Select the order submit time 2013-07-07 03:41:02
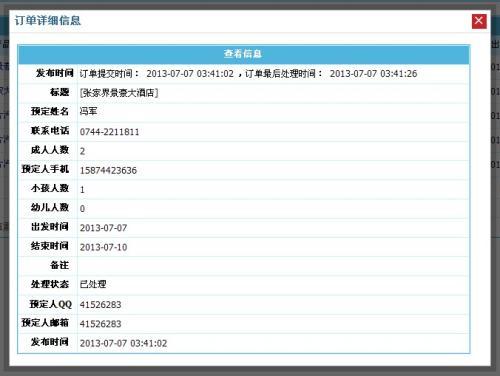This screenshot has width=500, height=376. [190, 74]
